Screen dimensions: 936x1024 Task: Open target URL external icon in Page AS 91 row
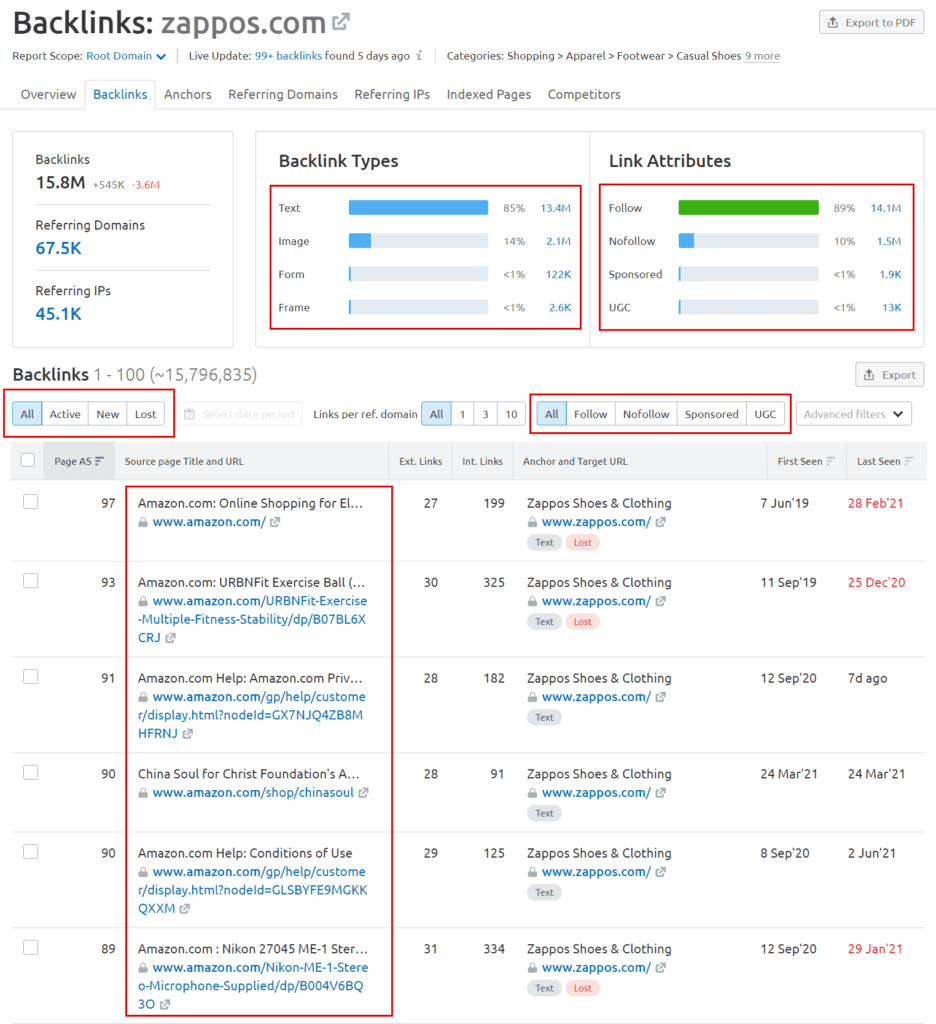click(x=660, y=697)
